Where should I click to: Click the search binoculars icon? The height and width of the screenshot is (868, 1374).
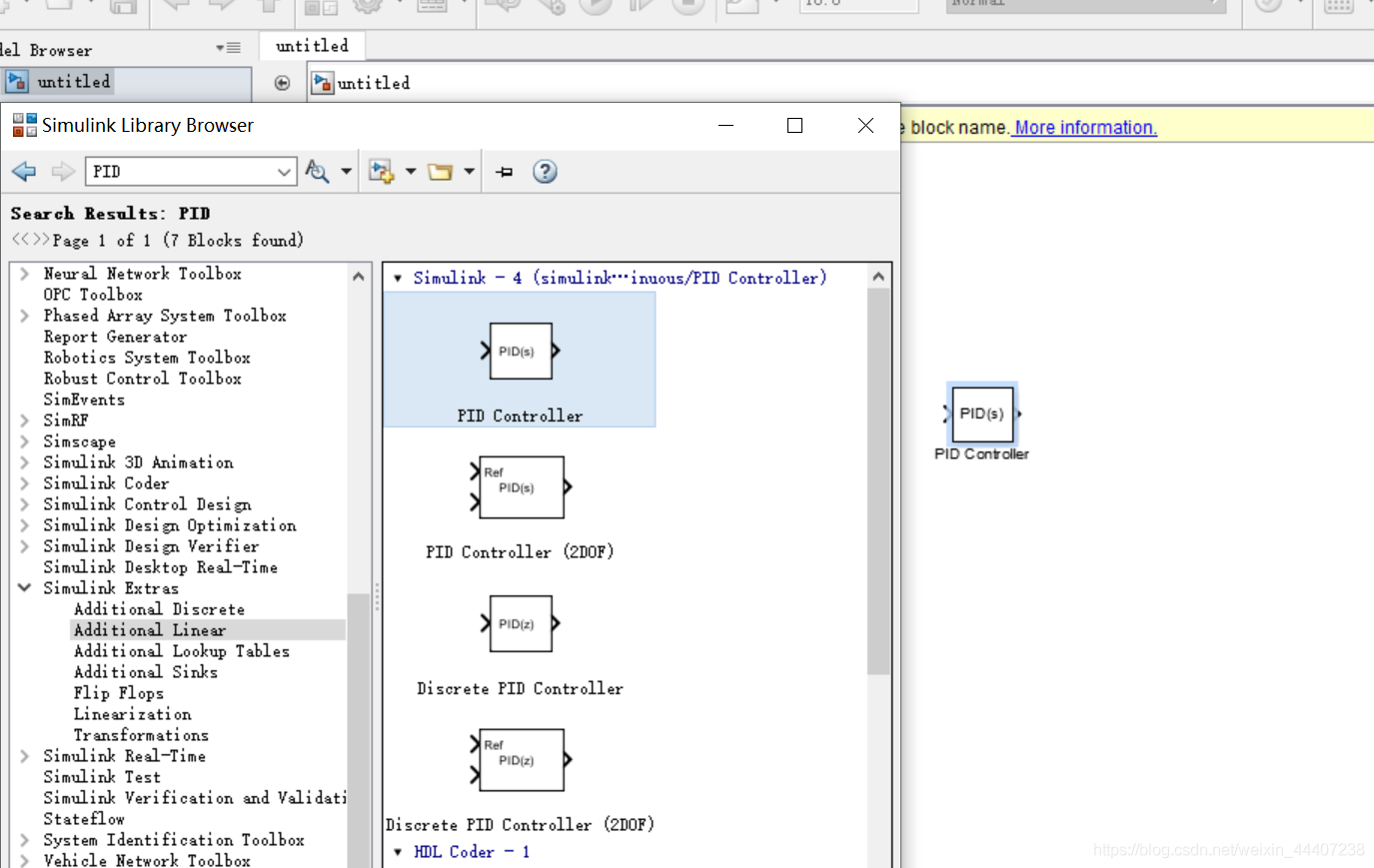click(317, 172)
